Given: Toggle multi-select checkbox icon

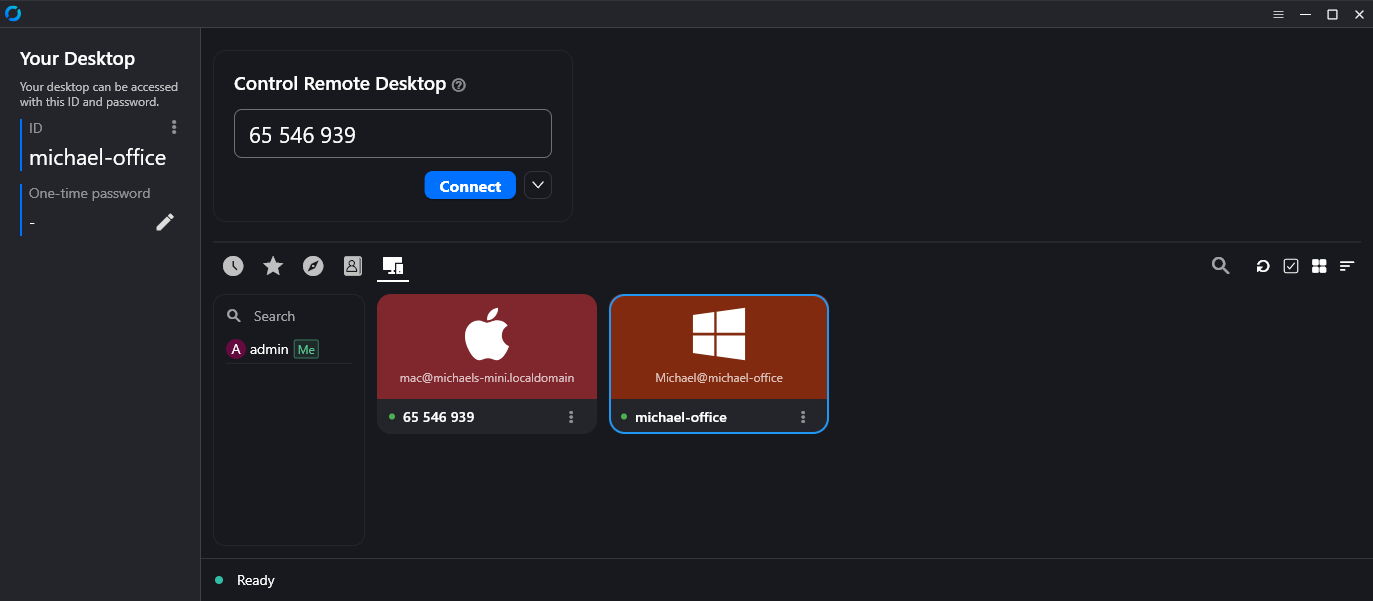Looking at the screenshot, I should 1291,266.
